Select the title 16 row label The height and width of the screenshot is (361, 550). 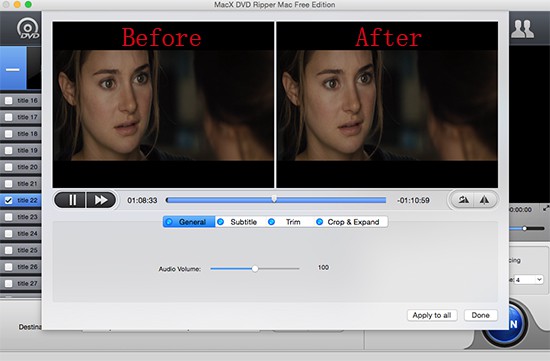pos(27,101)
